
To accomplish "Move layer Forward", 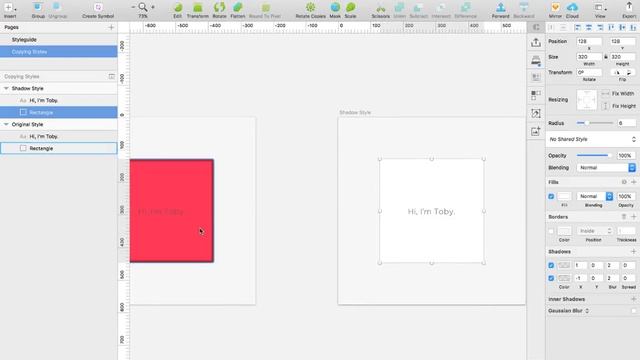I will [x=500, y=10].
